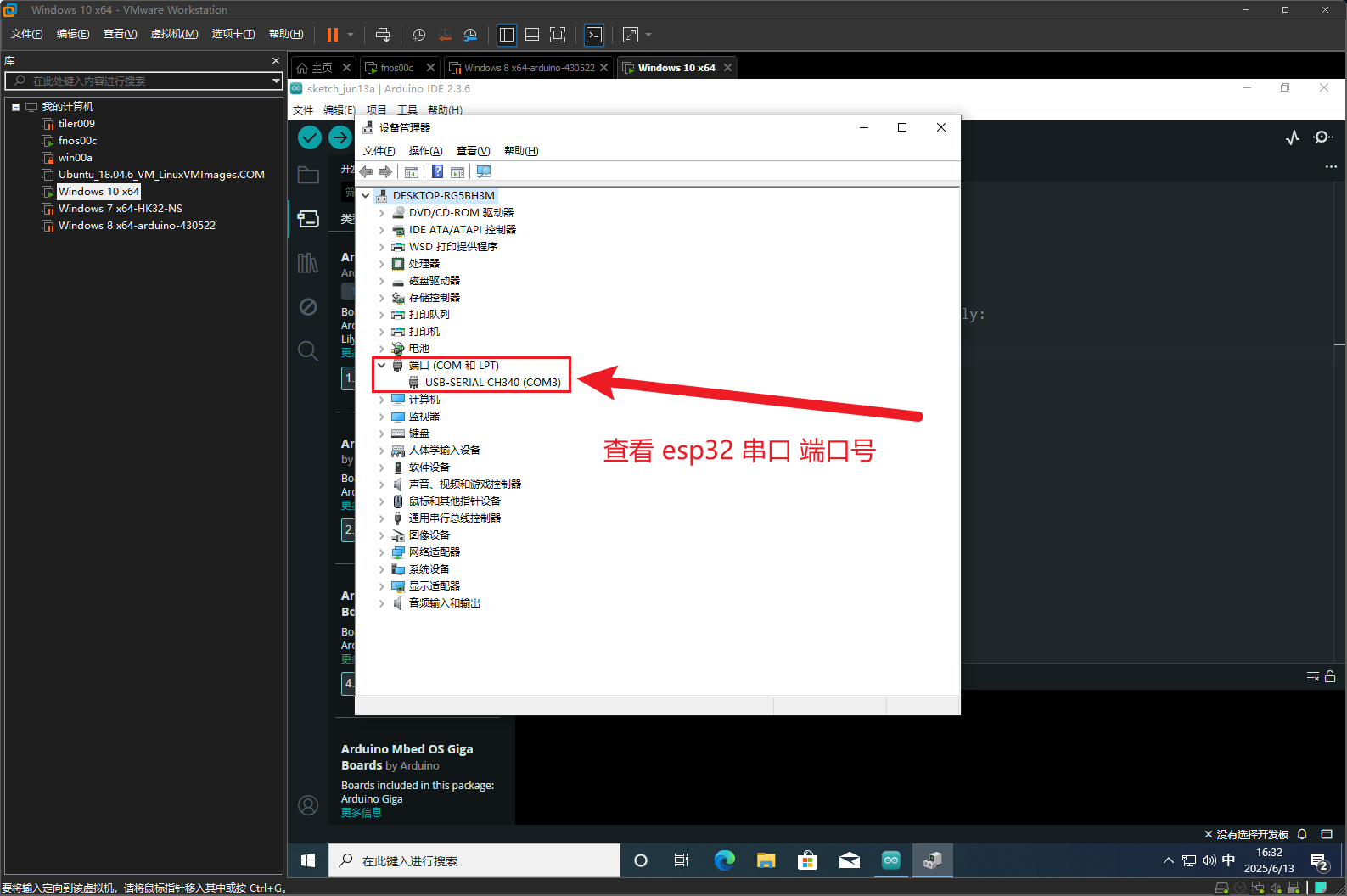Screen dimensions: 1347x896
Task: Click VMware revert to snapshot icon
Action: pos(445,35)
